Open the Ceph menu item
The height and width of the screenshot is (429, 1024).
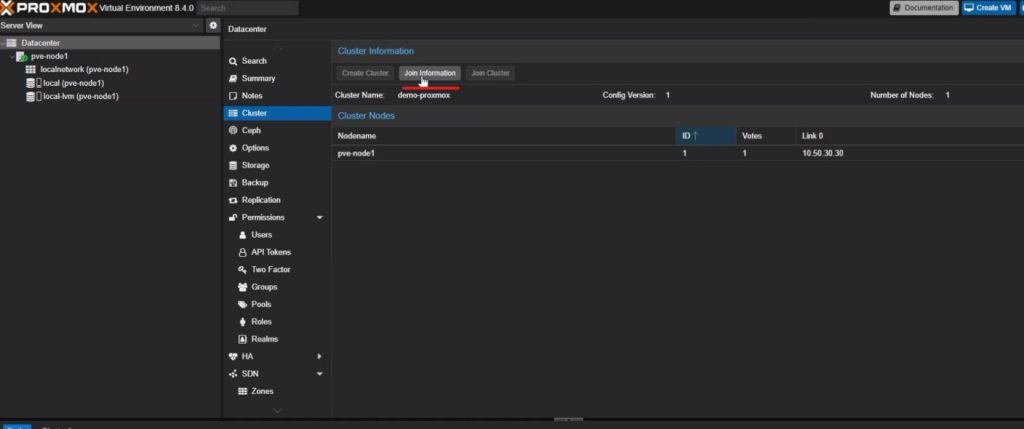277,131
